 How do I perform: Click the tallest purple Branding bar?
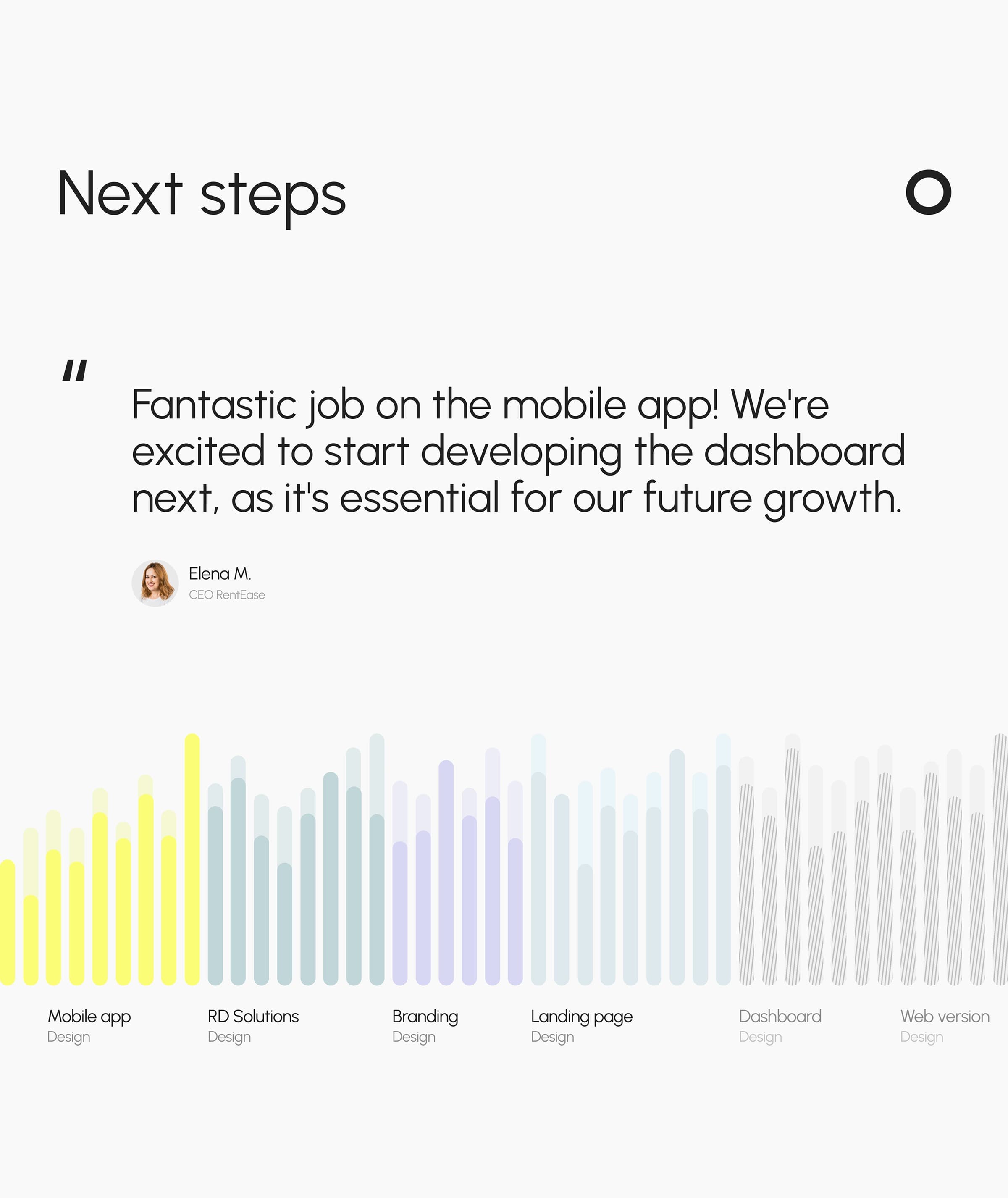(446, 872)
